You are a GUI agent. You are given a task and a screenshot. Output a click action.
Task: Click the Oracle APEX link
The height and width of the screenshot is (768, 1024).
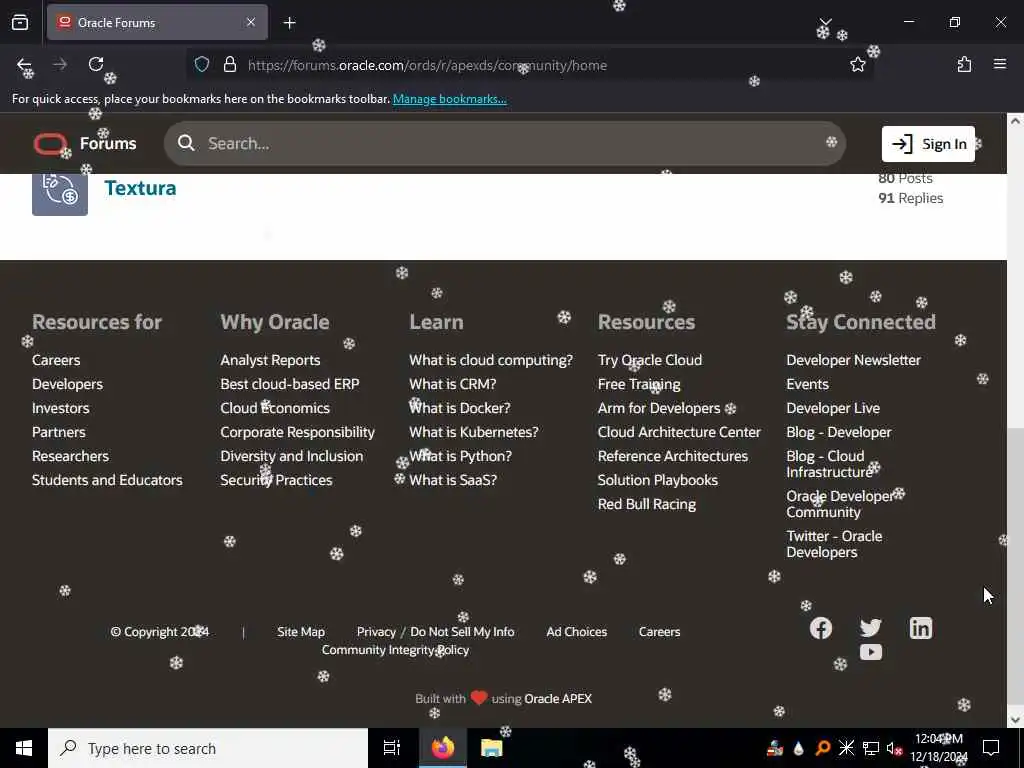coord(558,698)
